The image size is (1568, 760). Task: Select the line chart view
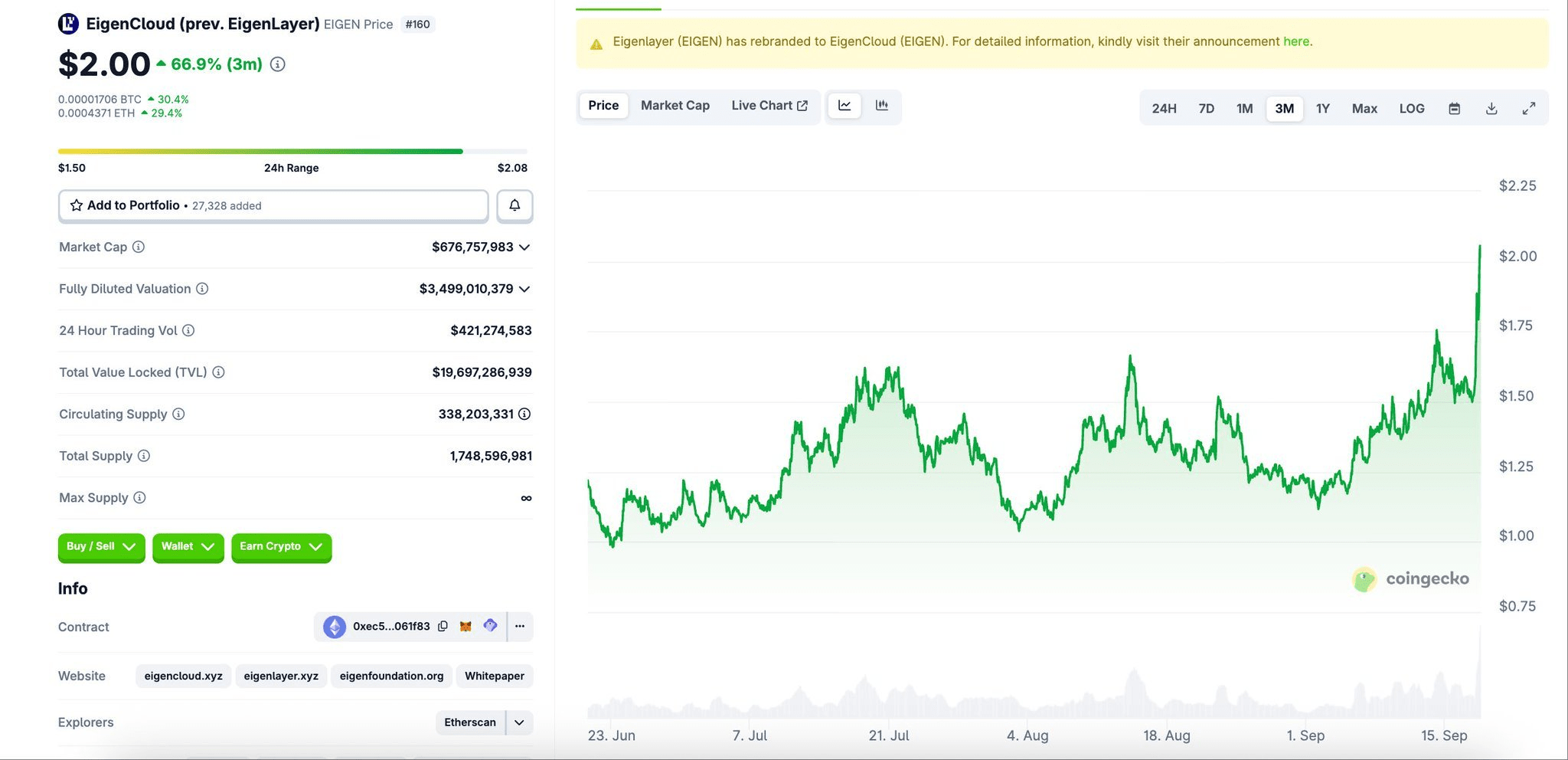pyautogui.click(x=844, y=106)
